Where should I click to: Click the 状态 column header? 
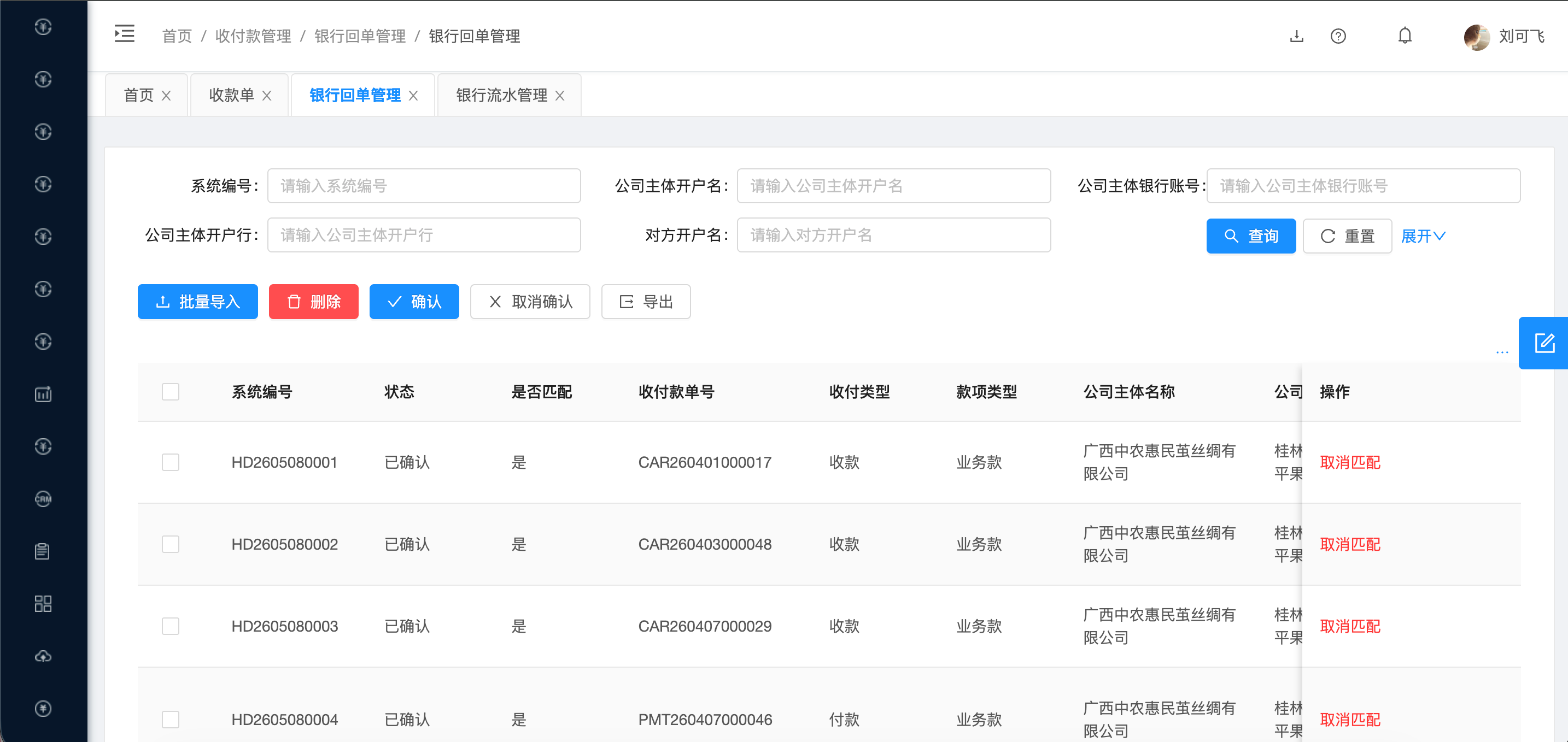399,392
